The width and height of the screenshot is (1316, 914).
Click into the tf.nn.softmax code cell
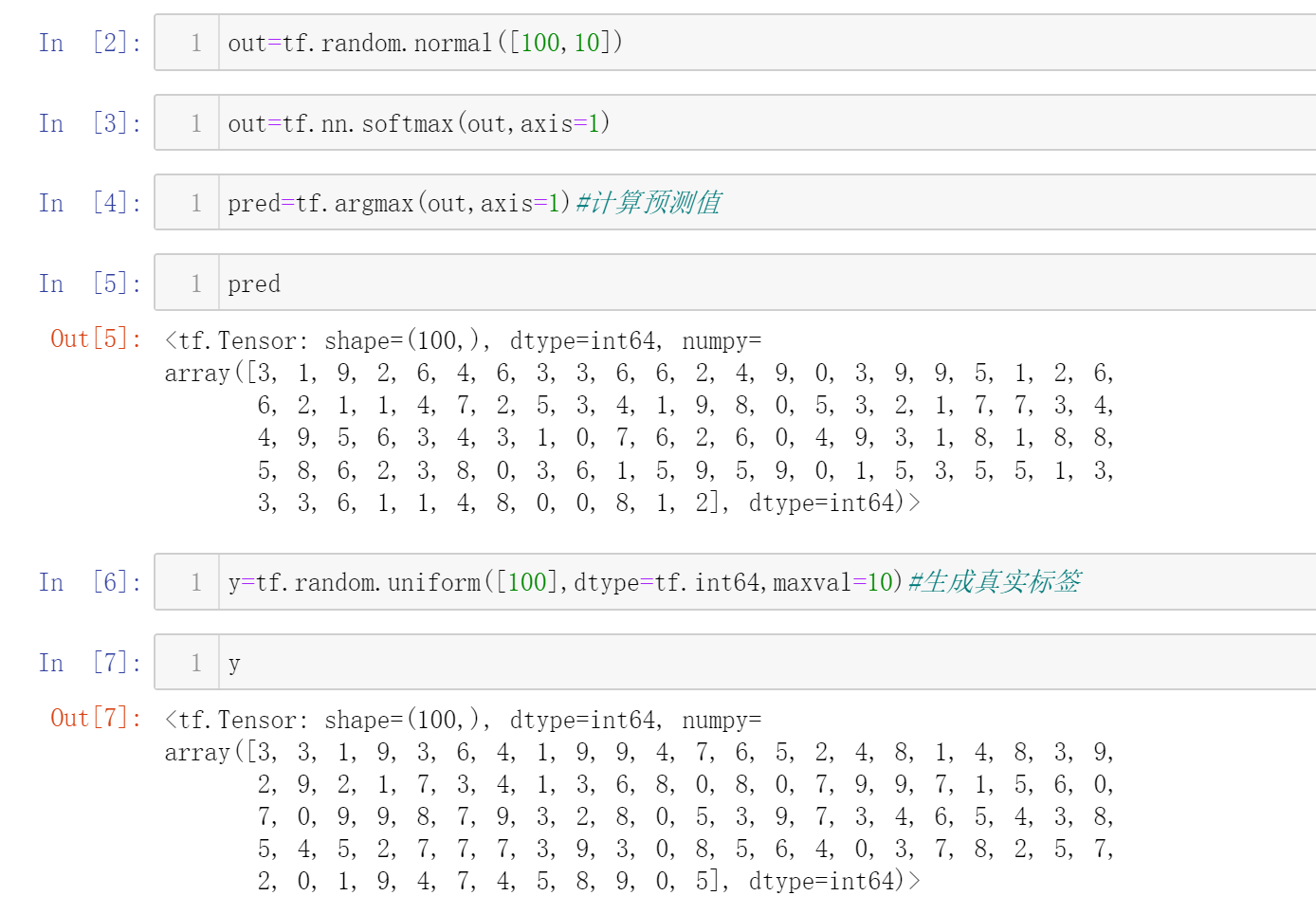point(759,123)
